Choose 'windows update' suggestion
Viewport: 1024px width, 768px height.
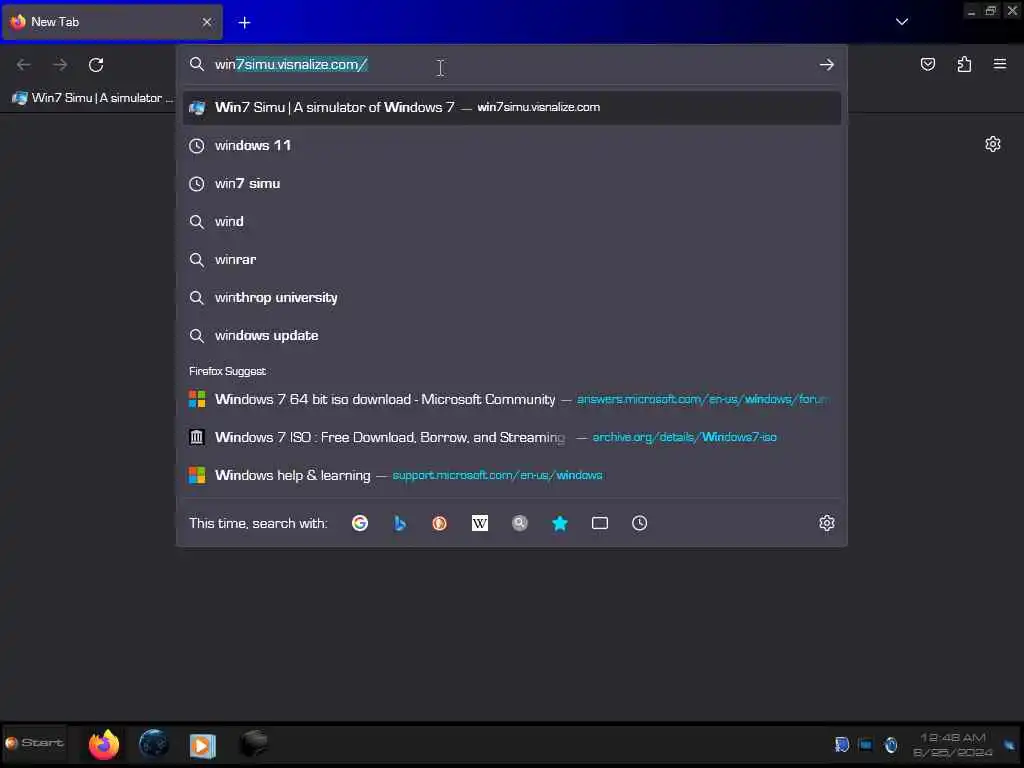tap(512, 335)
